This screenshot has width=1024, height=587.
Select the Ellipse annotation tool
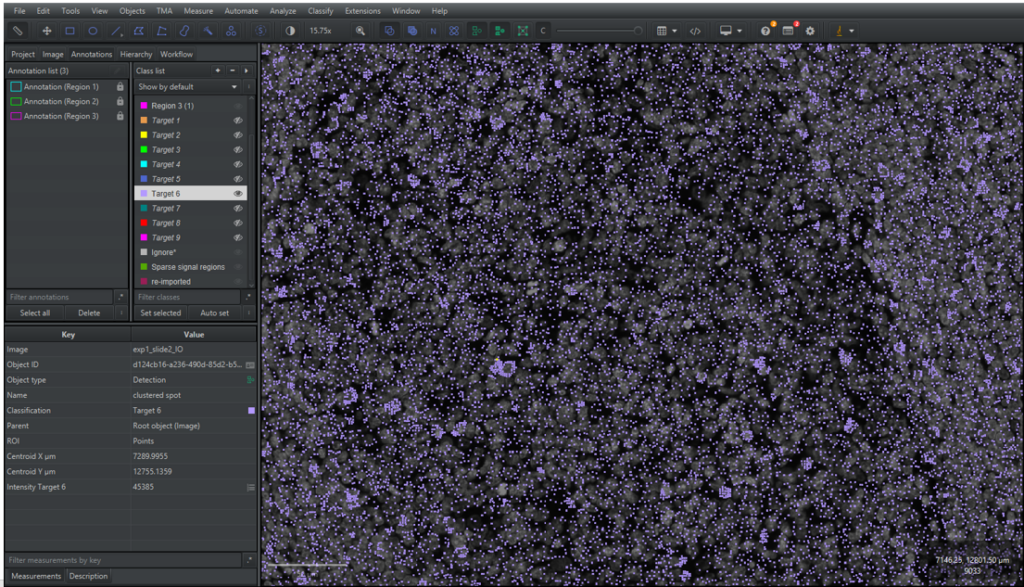tap(93, 31)
